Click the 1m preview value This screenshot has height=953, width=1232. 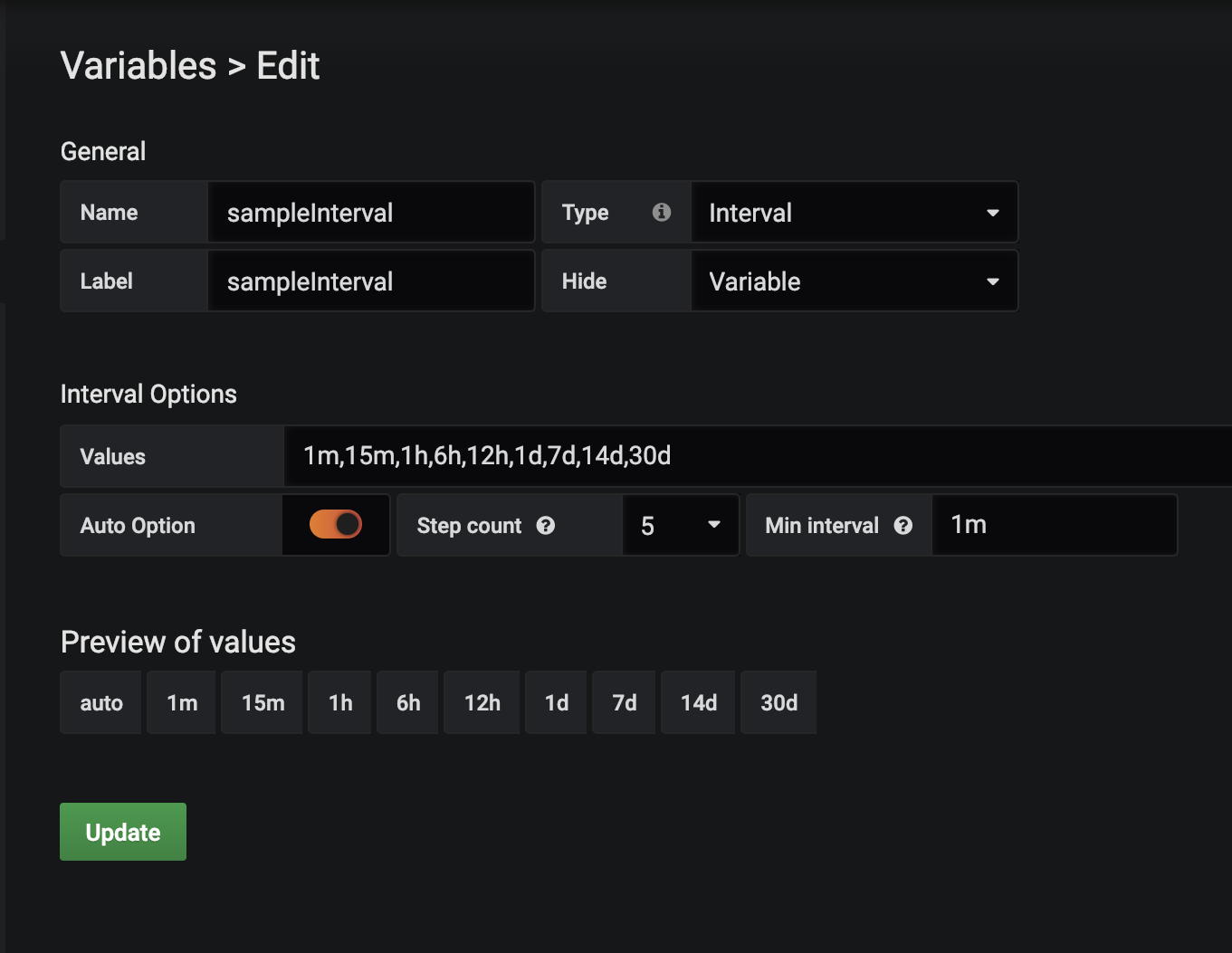182,702
